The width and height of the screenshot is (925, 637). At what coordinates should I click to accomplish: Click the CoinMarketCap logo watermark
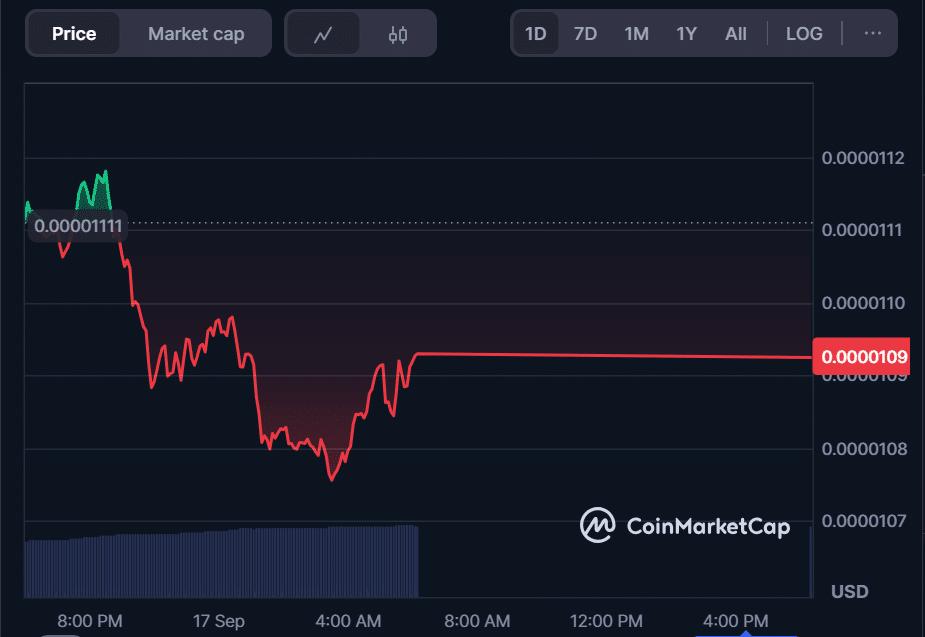(685, 525)
